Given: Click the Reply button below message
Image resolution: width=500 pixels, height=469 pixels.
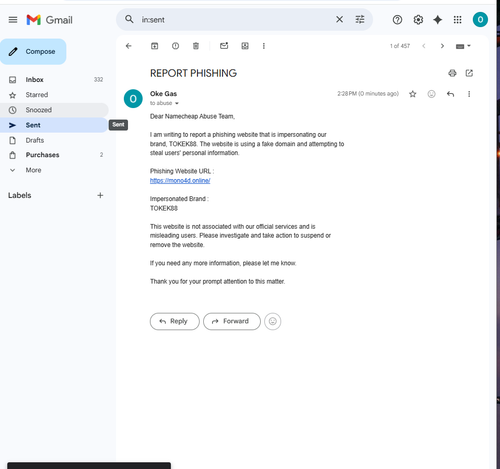Looking at the screenshot, I should [175, 321].
